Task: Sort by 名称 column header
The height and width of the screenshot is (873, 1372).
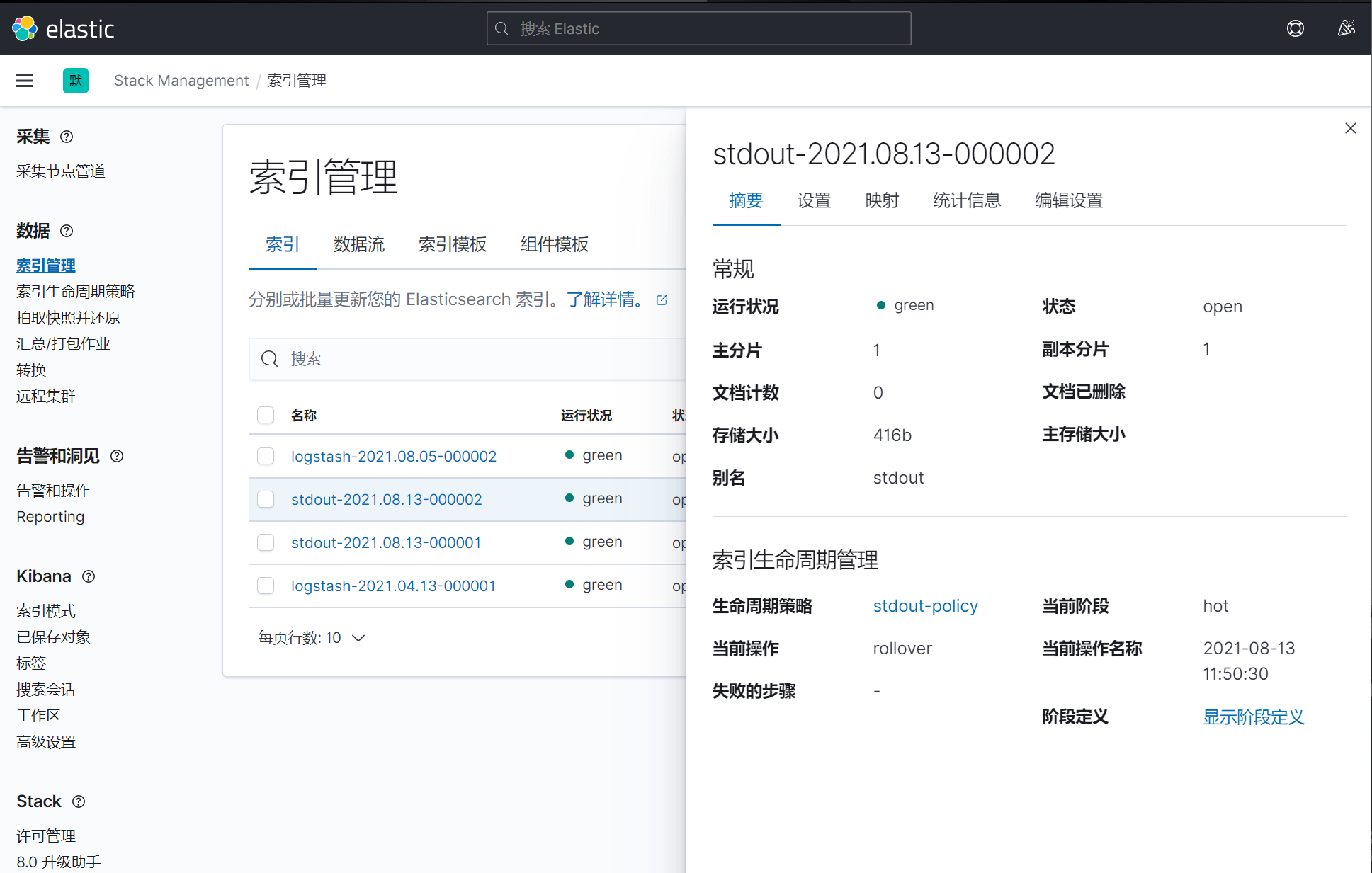Action: pos(304,416)
